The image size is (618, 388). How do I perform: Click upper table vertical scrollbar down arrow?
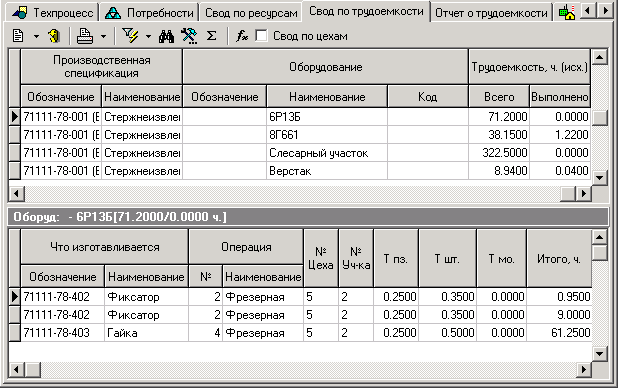[x=599, y=177]
